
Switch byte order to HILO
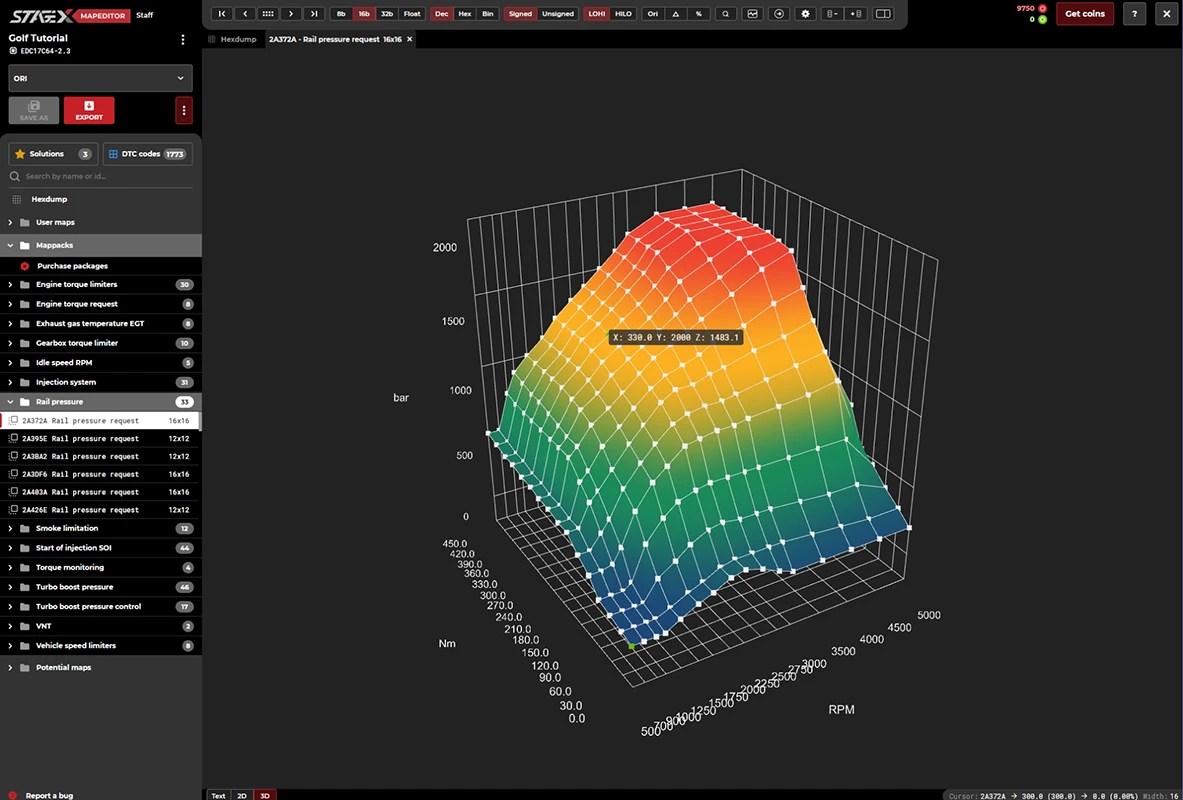623,14
